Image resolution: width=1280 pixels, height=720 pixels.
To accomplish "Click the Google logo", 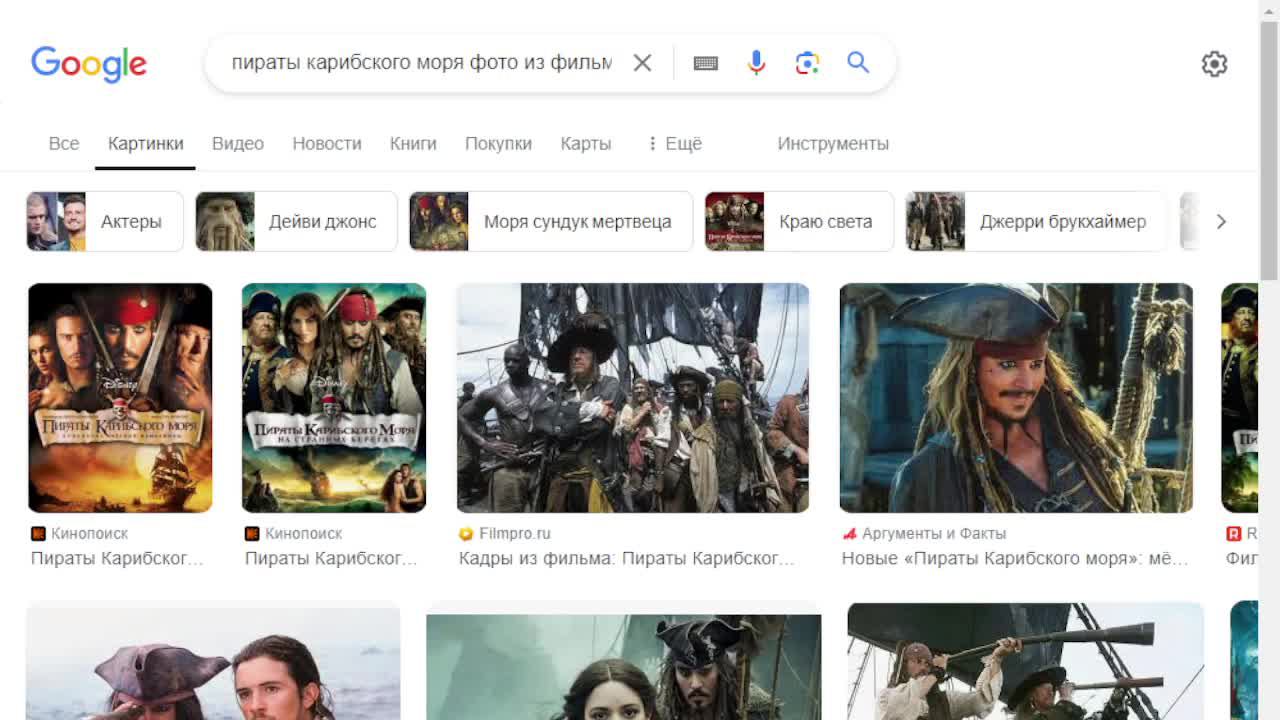I will click(x=89, y=64).
